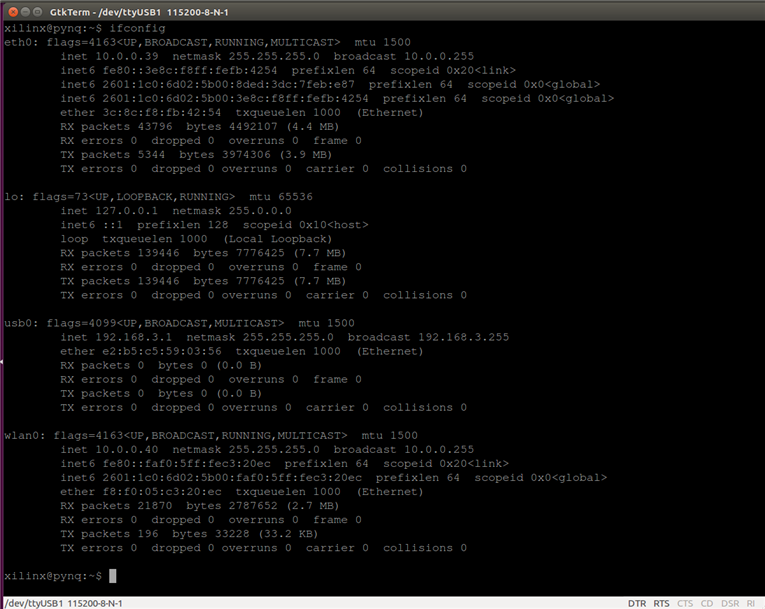Image resolution: width=765 pixels, height=609 pixels.
Task: Click the terminal cursor at the last prompt
Action: (113, 576)
